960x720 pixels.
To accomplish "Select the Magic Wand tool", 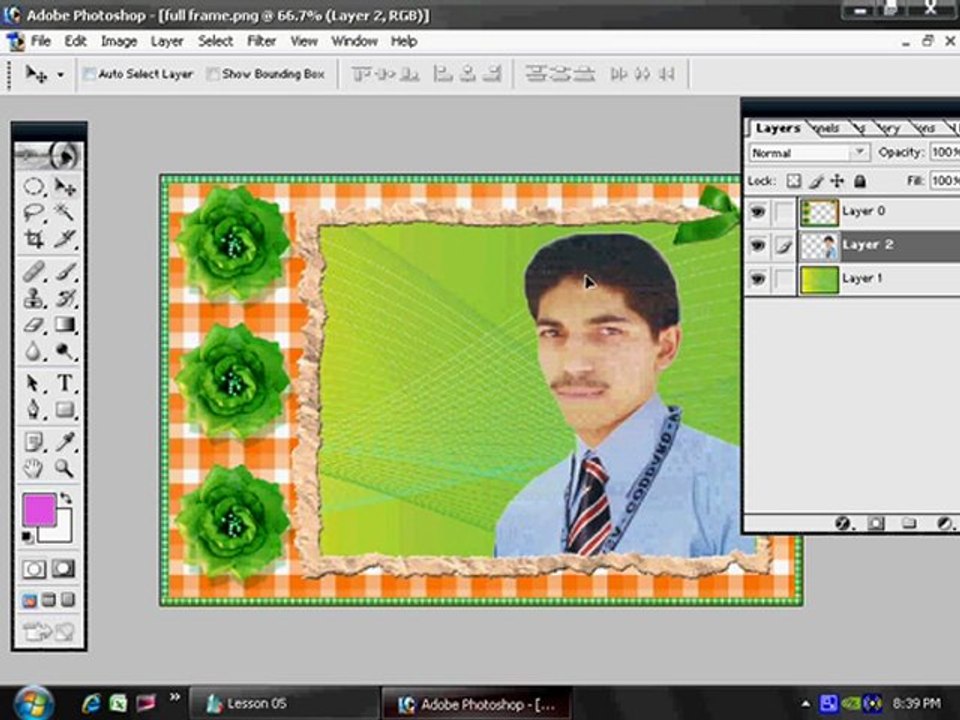I will pyautogui.click(x=64, y=212).
